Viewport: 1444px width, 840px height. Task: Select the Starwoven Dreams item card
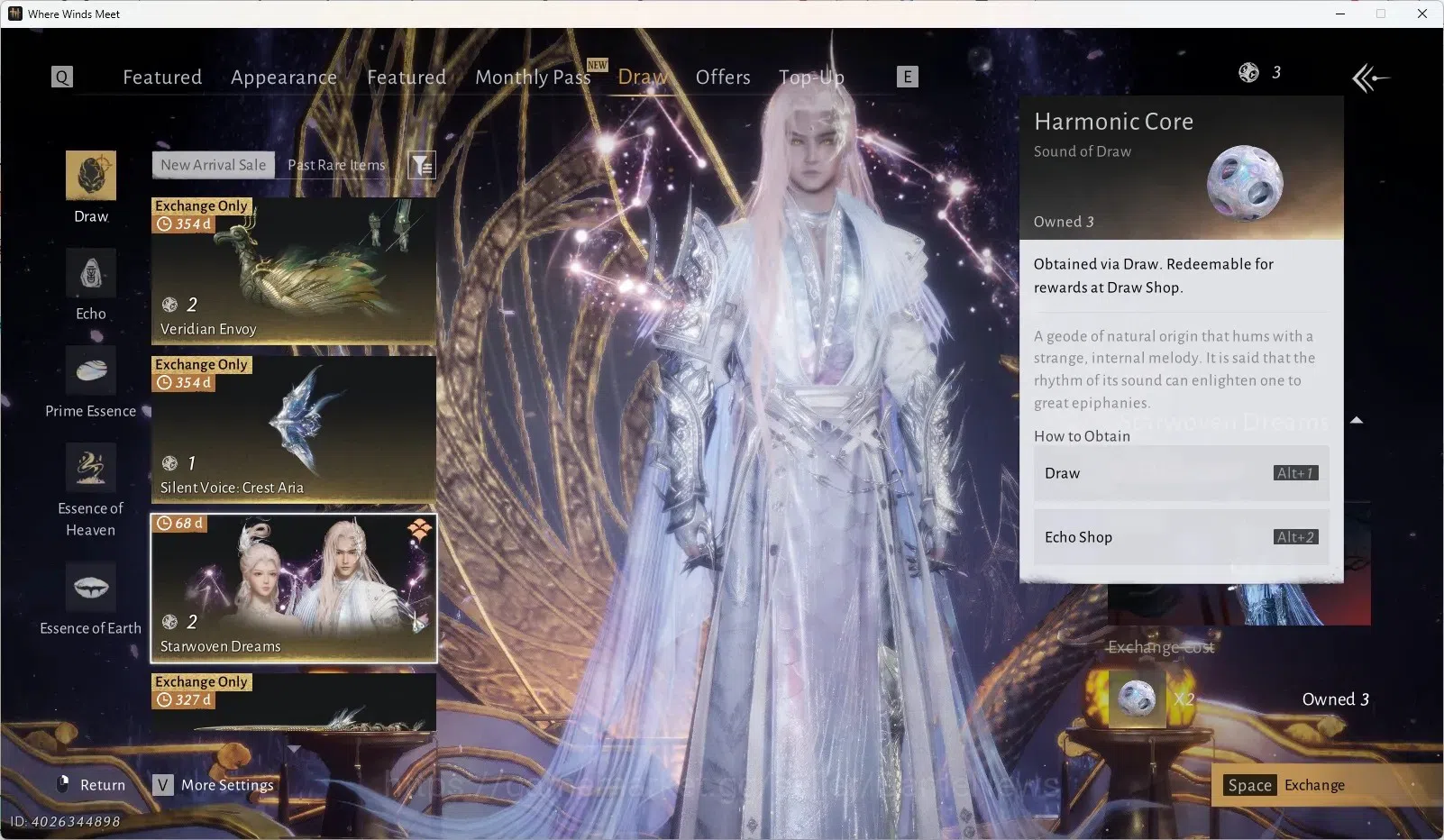point(294,588)
